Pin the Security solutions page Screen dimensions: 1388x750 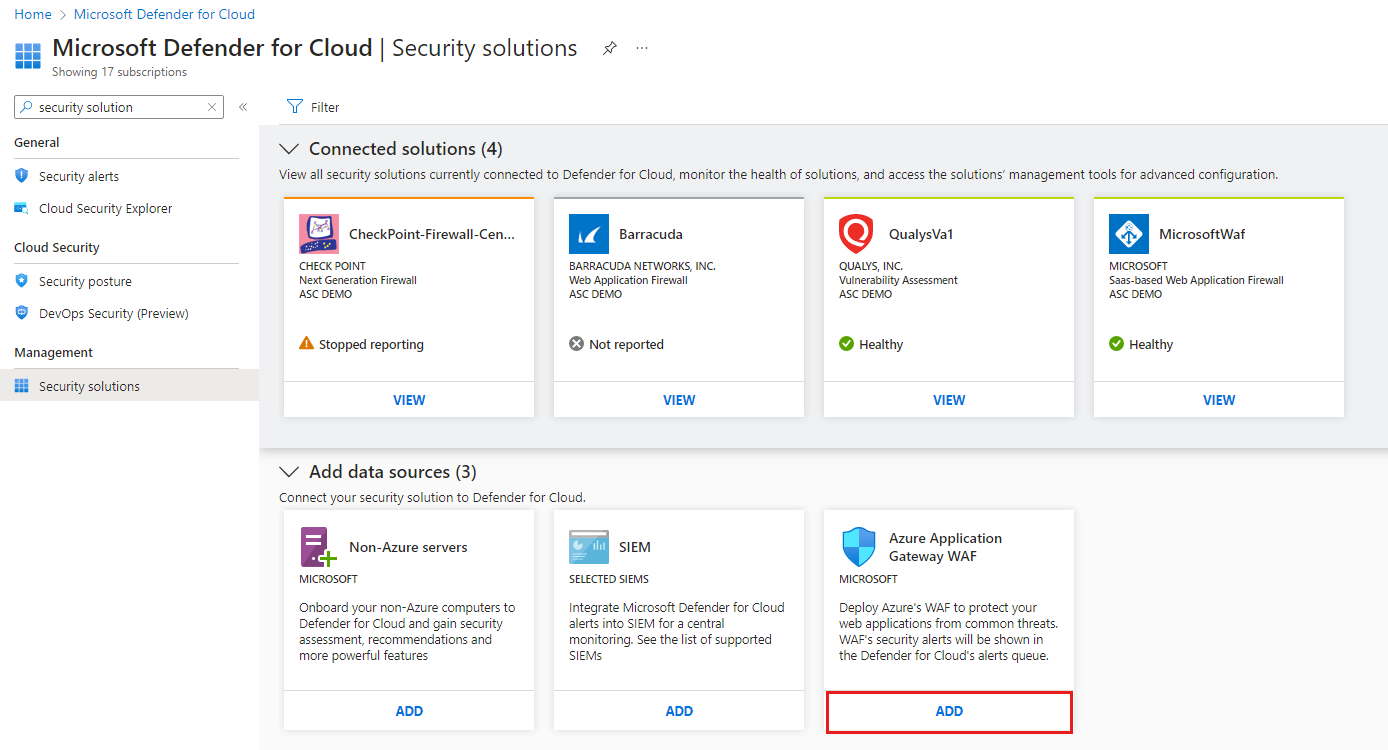[x=609, y=48]
